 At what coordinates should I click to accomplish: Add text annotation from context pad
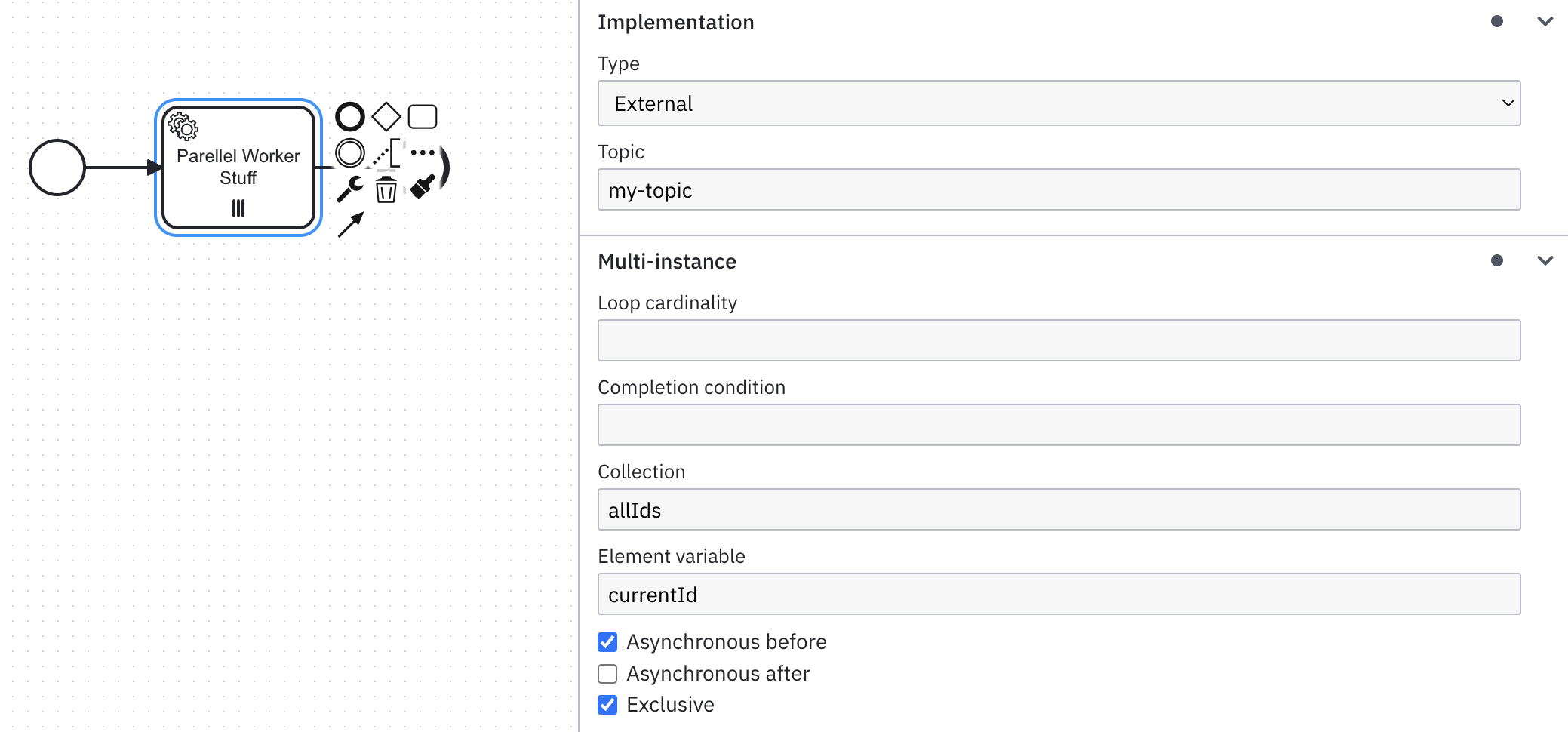point(386,153)
